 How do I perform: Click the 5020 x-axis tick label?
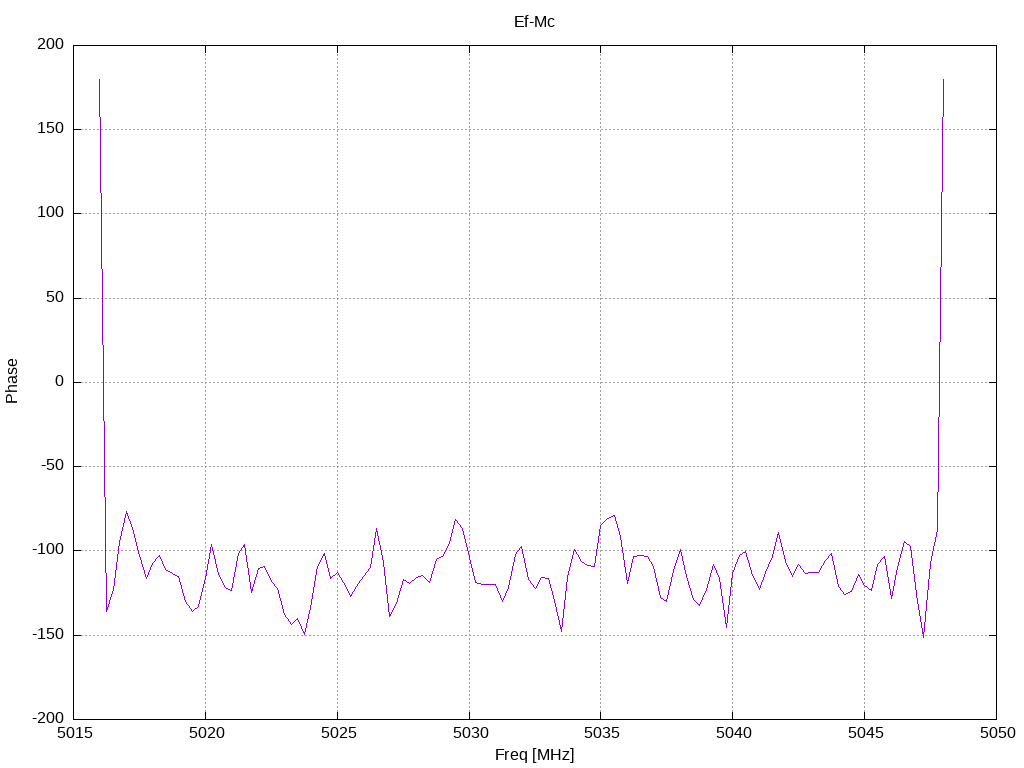(207, 733)
